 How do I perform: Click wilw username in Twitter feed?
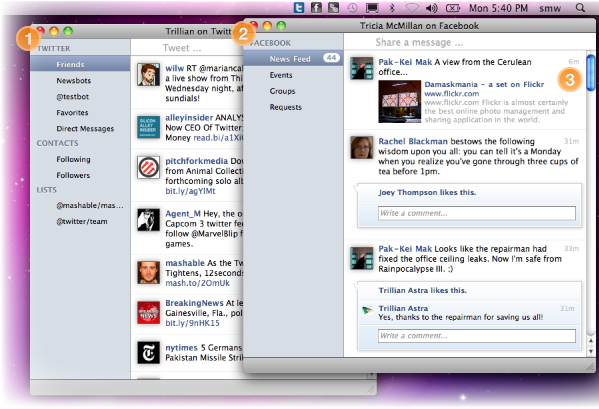click(x=175, y=68)
